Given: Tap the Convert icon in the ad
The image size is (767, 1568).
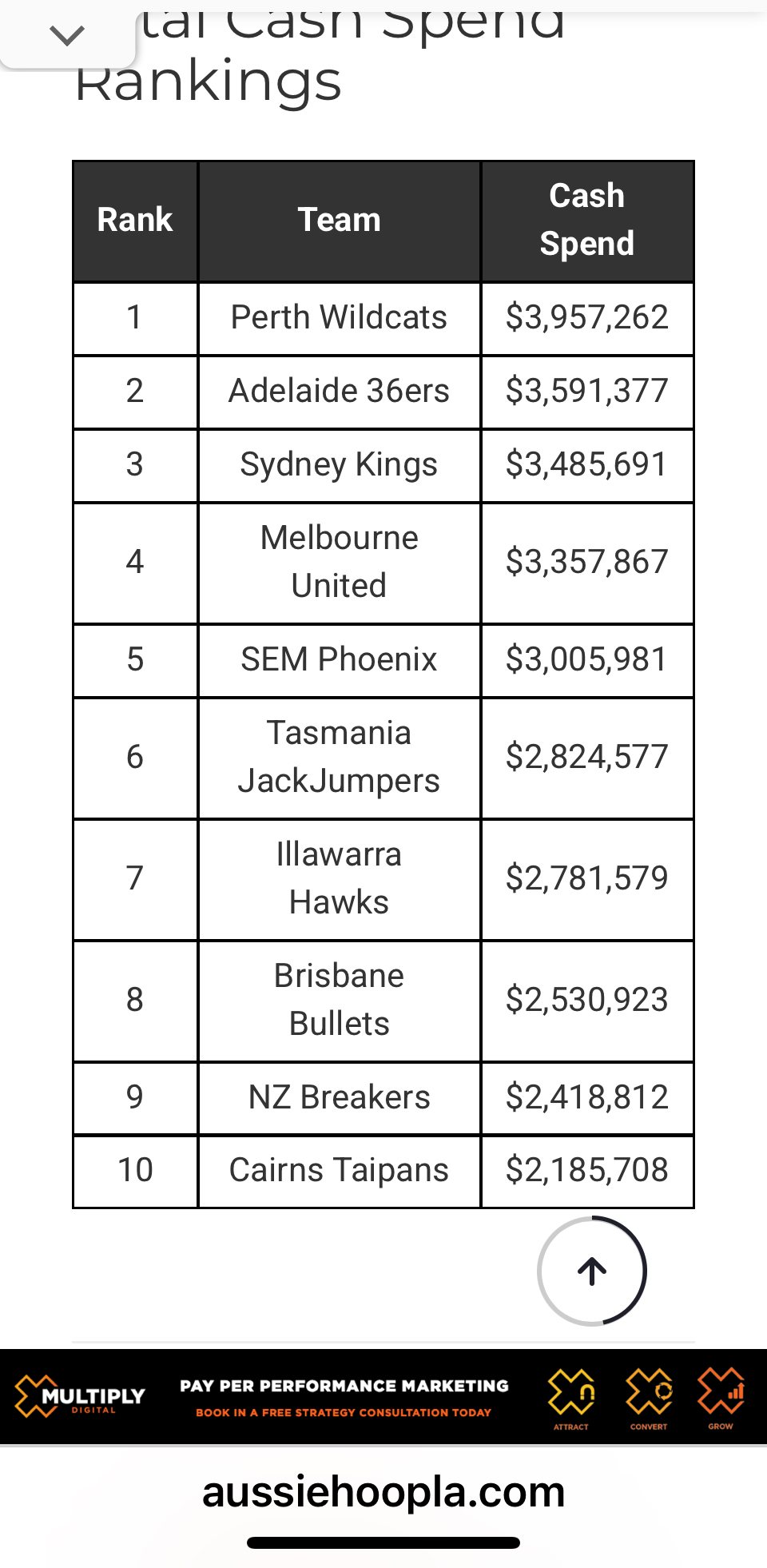Looking at the screenshot, I should pyautogui.click(x=649, y=1395).
